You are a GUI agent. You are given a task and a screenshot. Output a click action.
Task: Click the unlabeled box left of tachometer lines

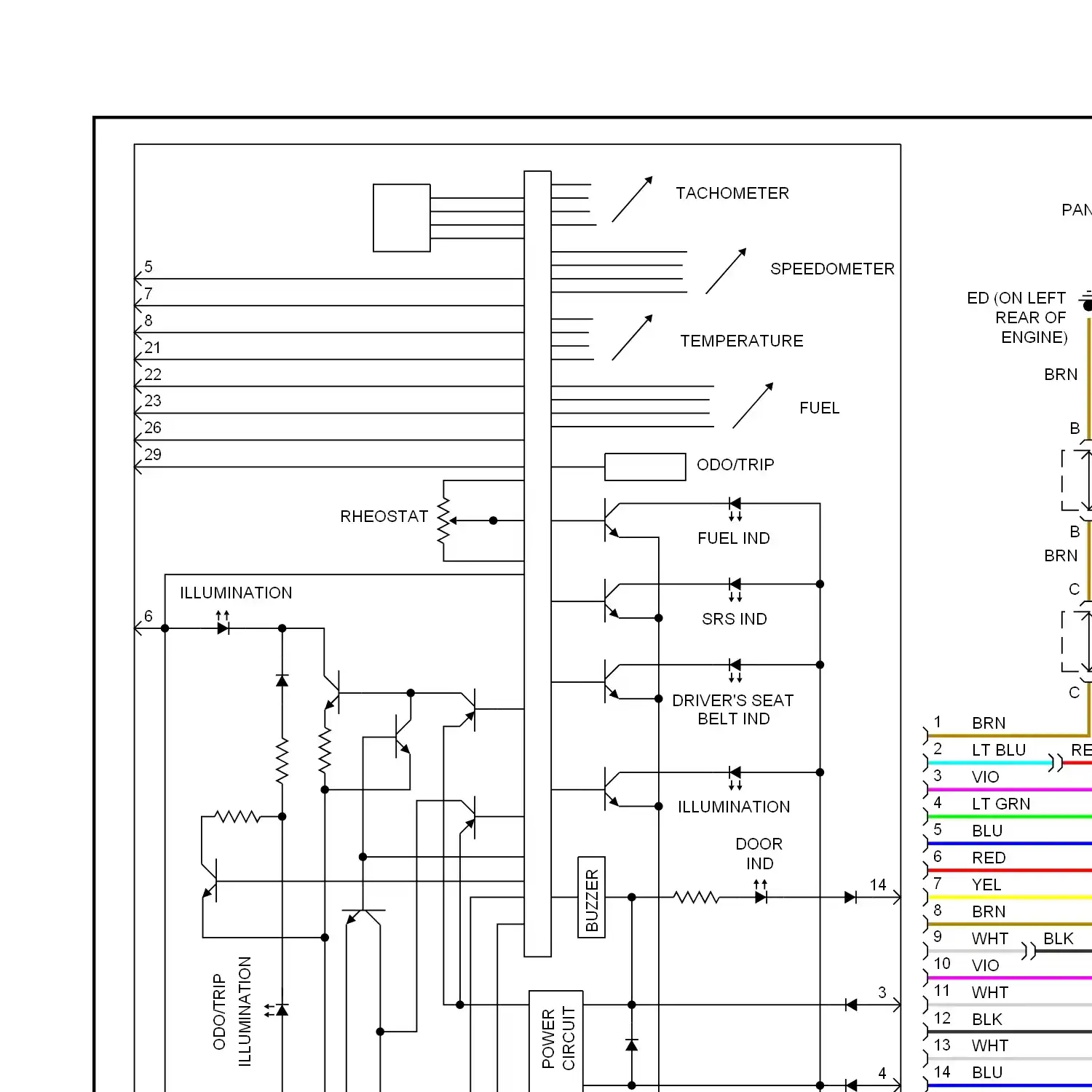point(402,218)
